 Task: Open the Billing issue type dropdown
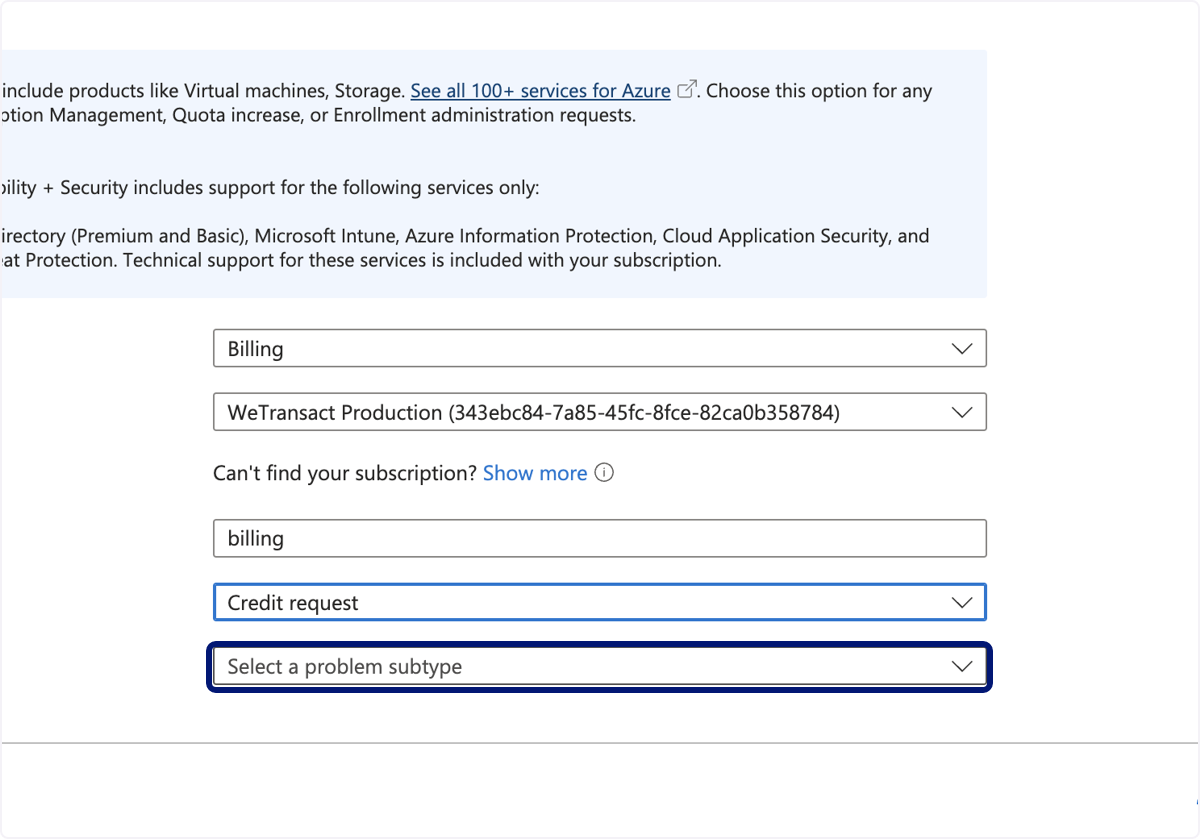600,349
